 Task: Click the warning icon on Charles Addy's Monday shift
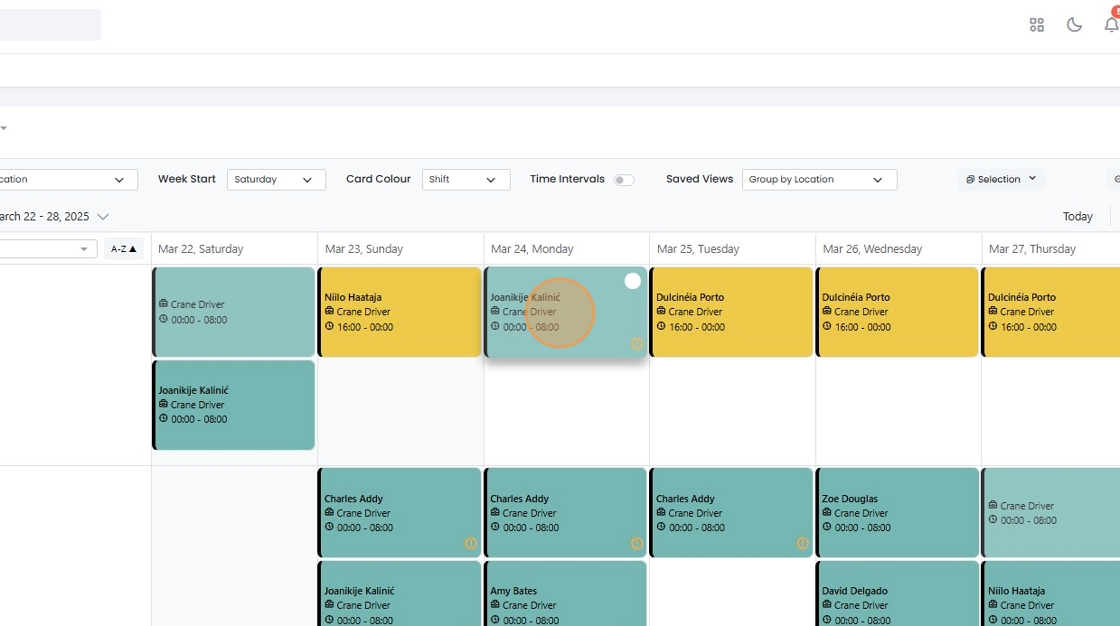coord(637,543)
